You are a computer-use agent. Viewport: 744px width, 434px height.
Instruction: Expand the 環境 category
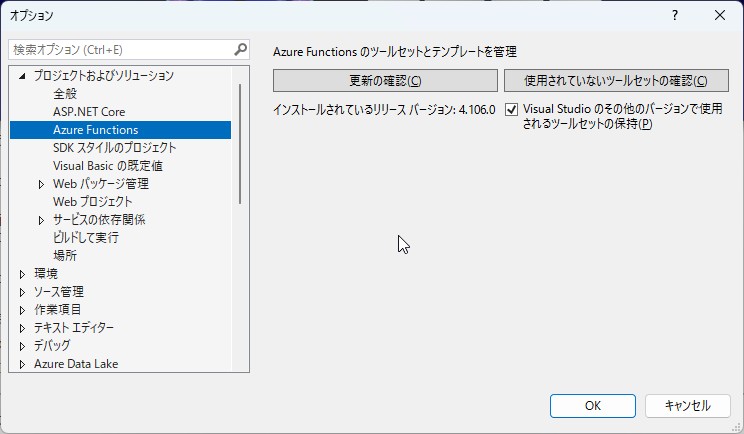22,274
